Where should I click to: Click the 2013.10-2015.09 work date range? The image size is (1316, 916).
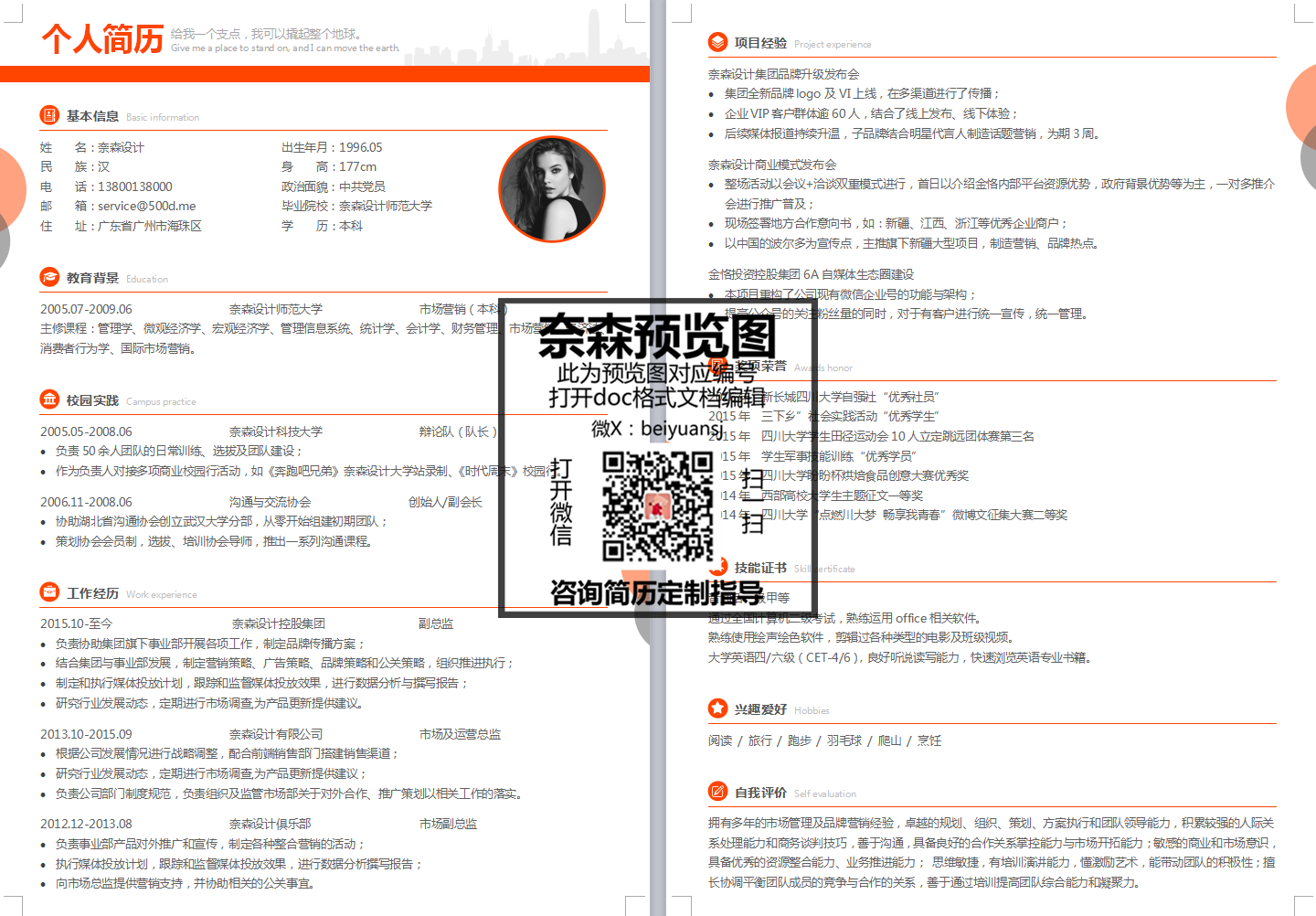pos(86,734)
